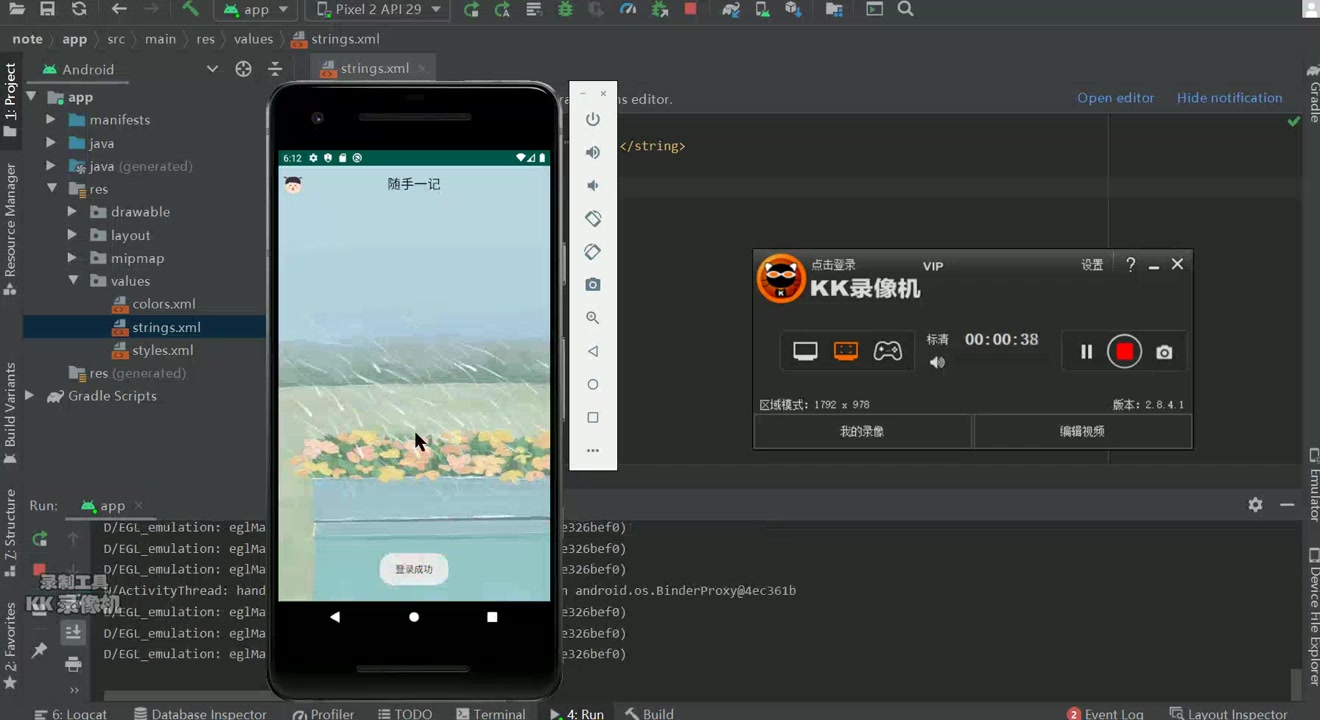
Task: Click emulator sidebar Back triangle icon
Action: 593,351
